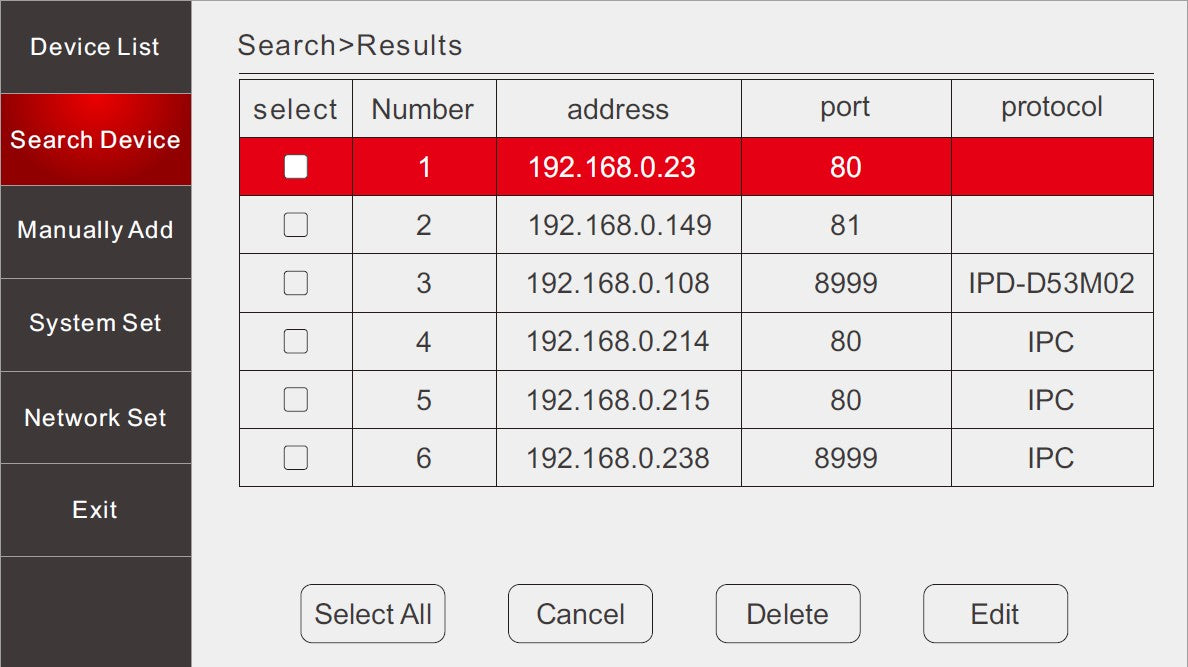The height and width of the screenshot is (667, 1188).
Task: Click Exit in the sidebar
Action: tap(95, 510)
